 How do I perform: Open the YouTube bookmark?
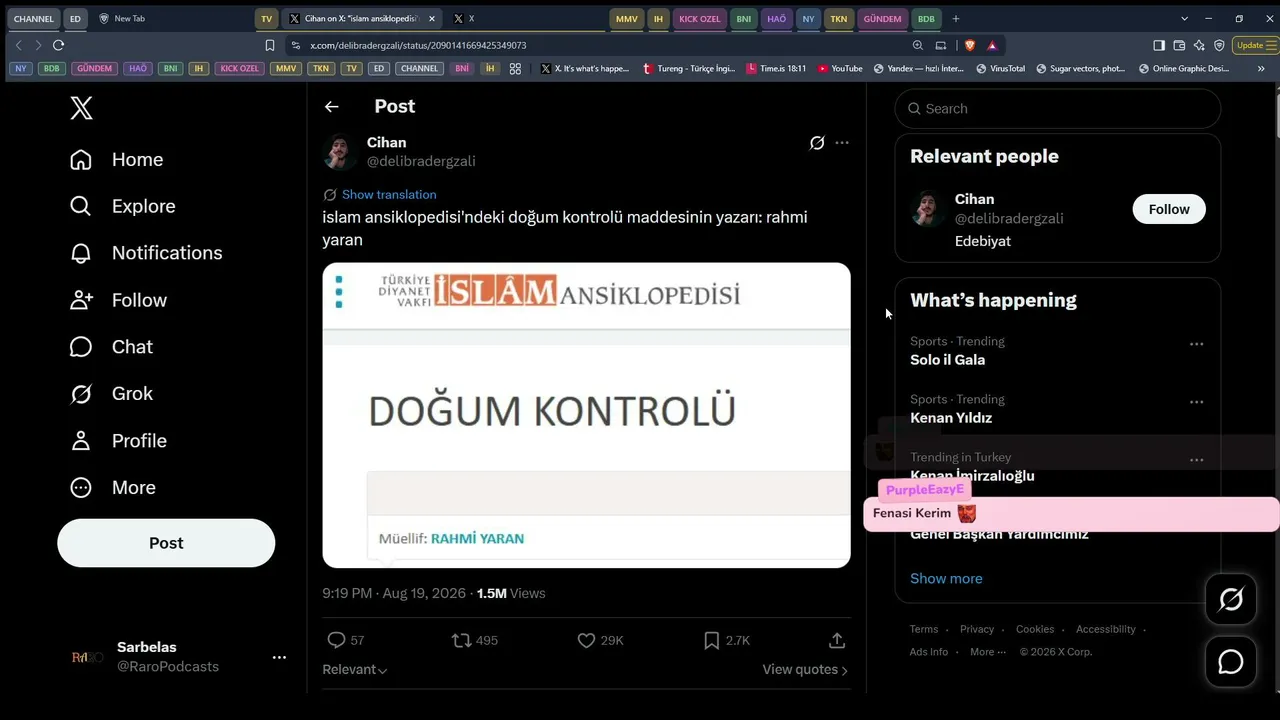(x=840, y=69)
